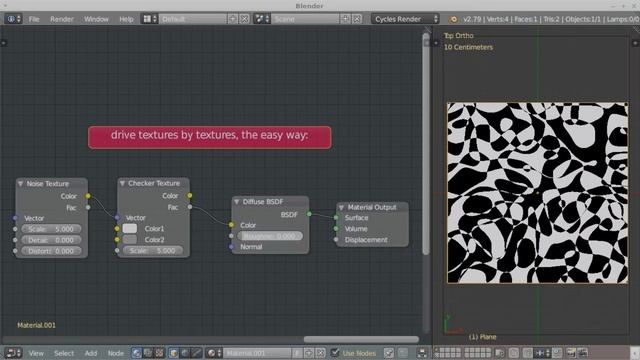The width and height of the screenshot is (640, 360).
Task: Click the Scene name field
Action: click(x=305, y=19)
